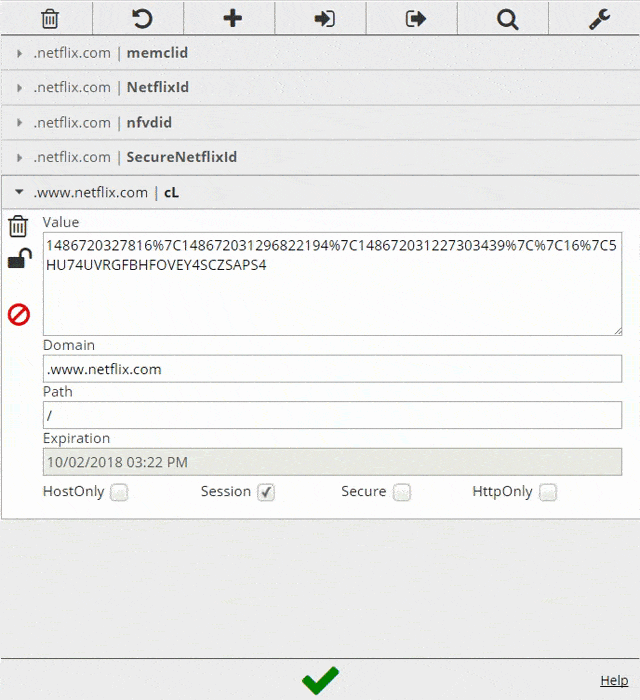The height and width of the screenshot is (700, 640).
Task: Click the import cookies icon
Action: [324, 19]
